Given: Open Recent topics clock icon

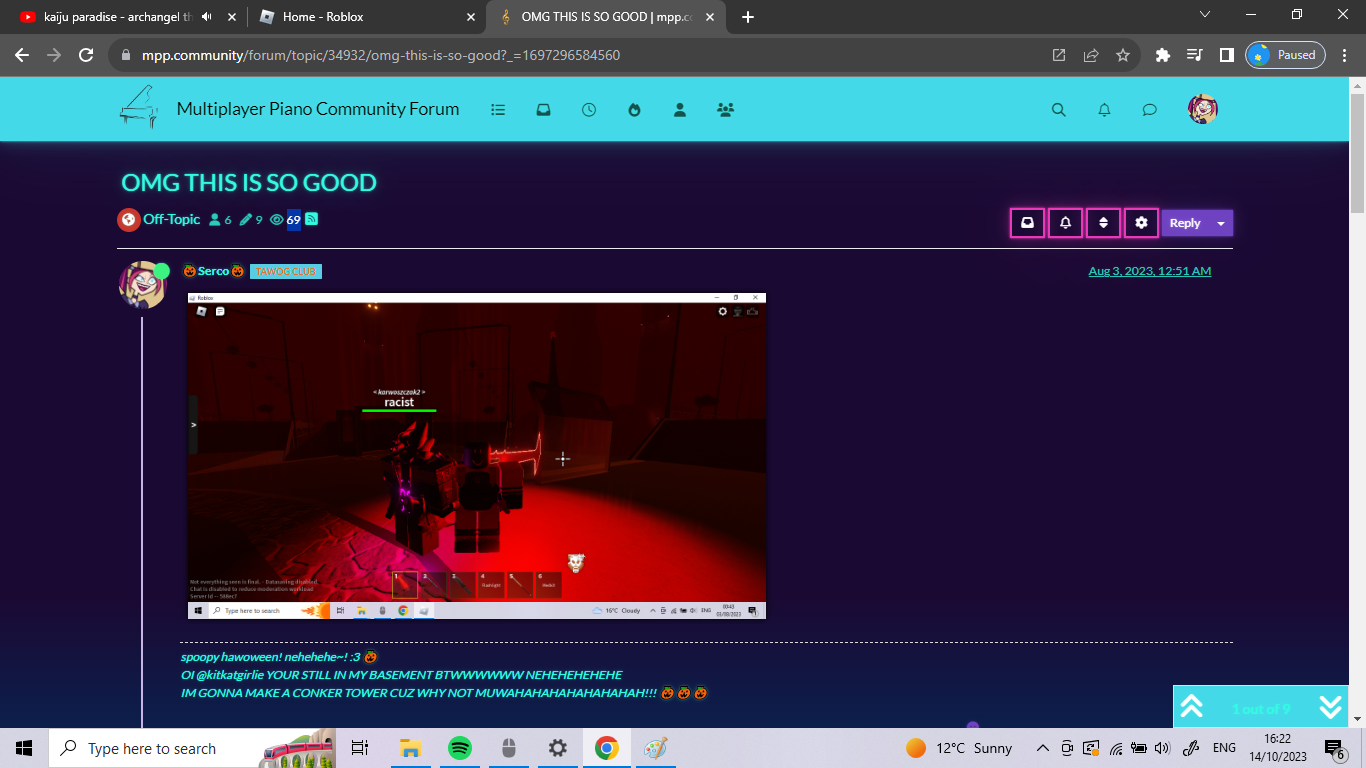Looking at the screenshot, I should coord(589,110).
